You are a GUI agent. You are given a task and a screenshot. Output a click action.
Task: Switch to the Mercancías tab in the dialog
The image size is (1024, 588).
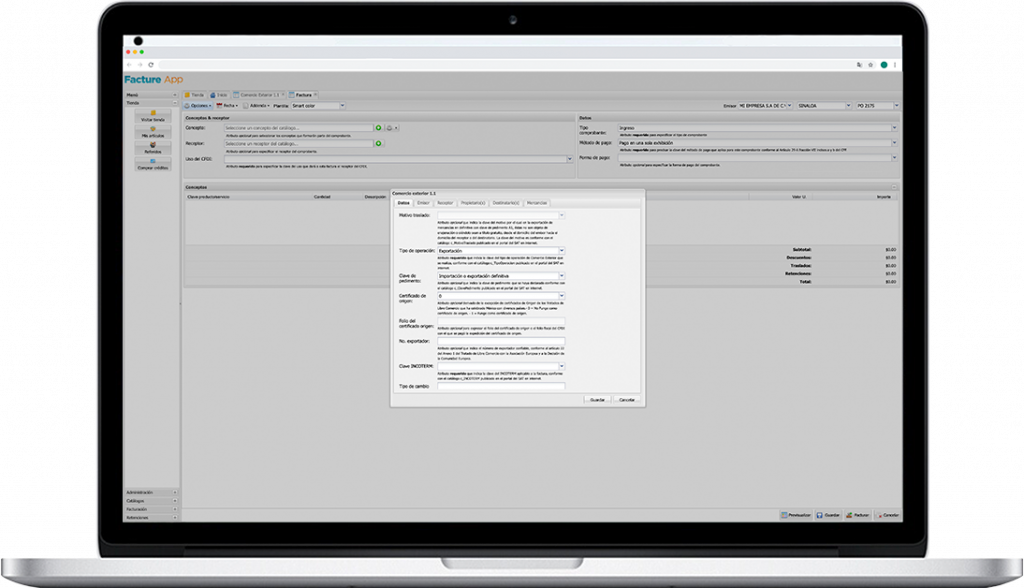point(537,202)
